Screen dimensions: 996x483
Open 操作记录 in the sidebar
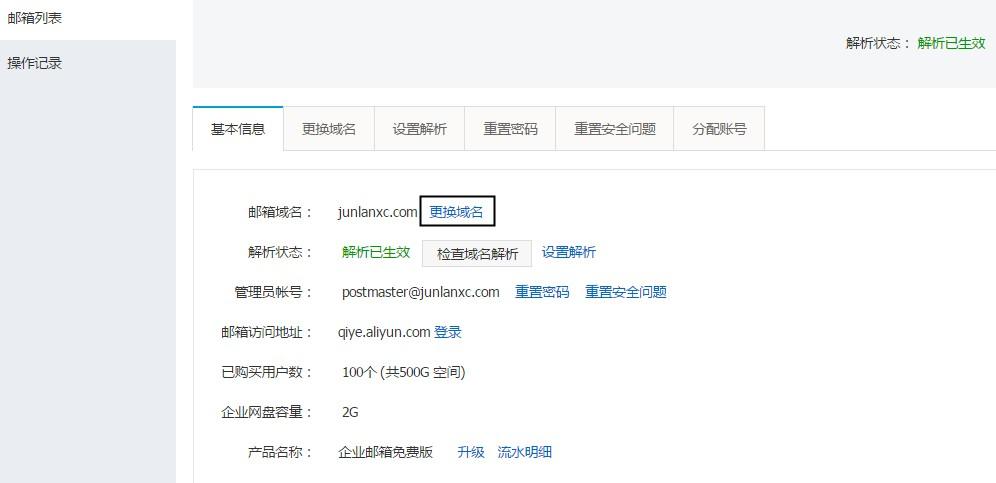34,64
